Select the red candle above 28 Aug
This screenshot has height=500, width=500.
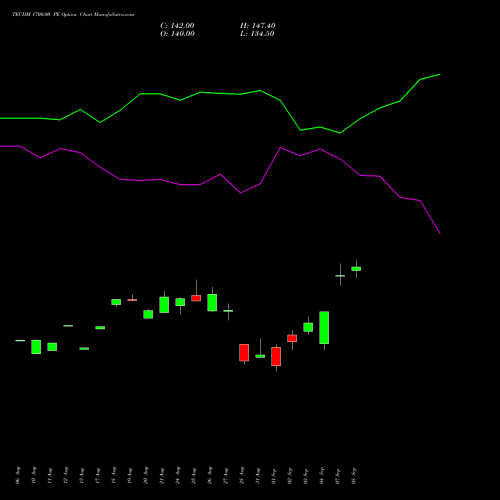pyautogui.click(x=244, y=353)
